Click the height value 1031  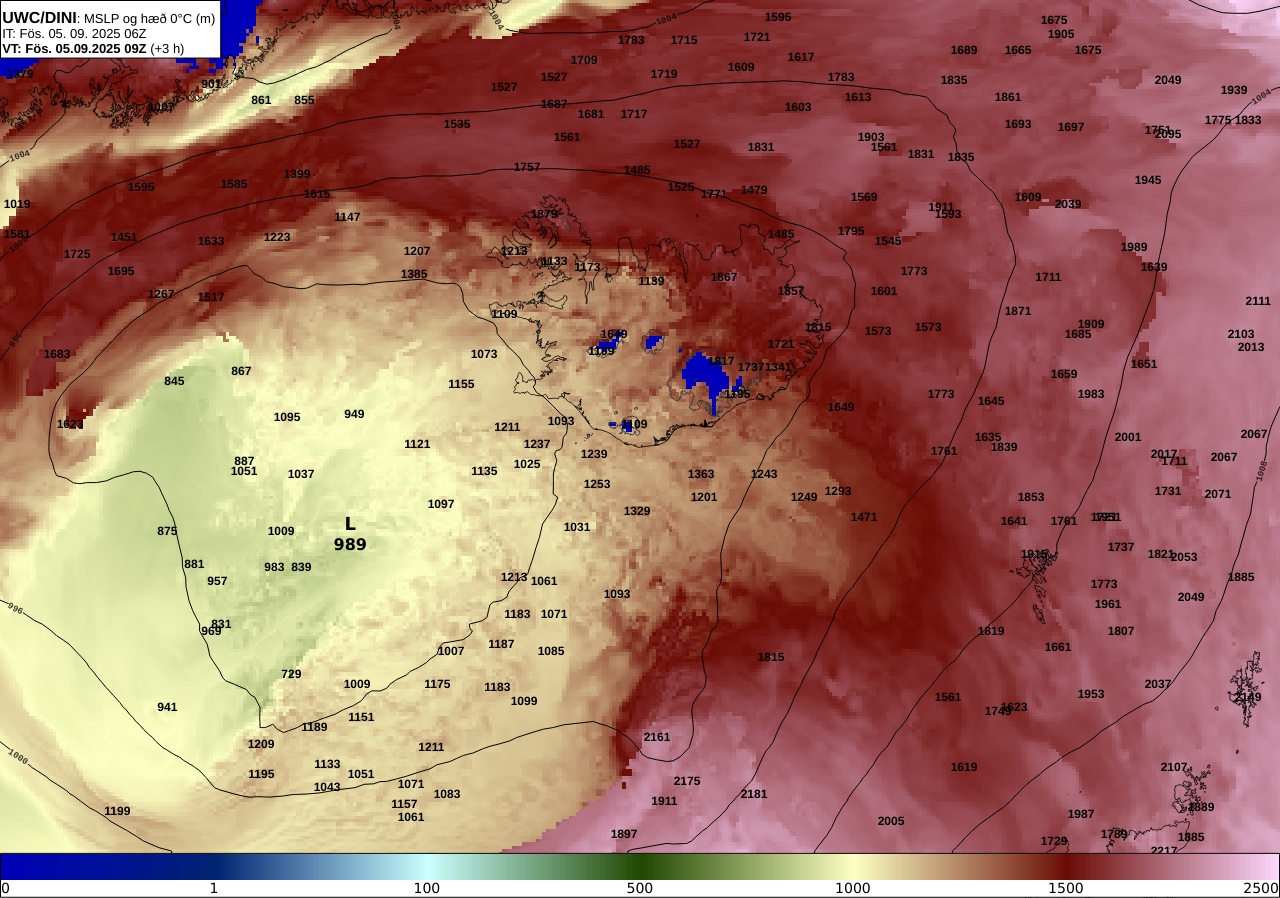point(577,527)
